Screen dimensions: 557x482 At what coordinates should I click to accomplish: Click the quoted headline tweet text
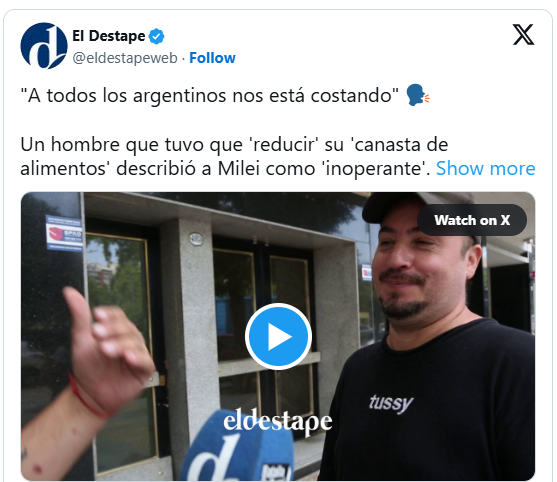210,96
